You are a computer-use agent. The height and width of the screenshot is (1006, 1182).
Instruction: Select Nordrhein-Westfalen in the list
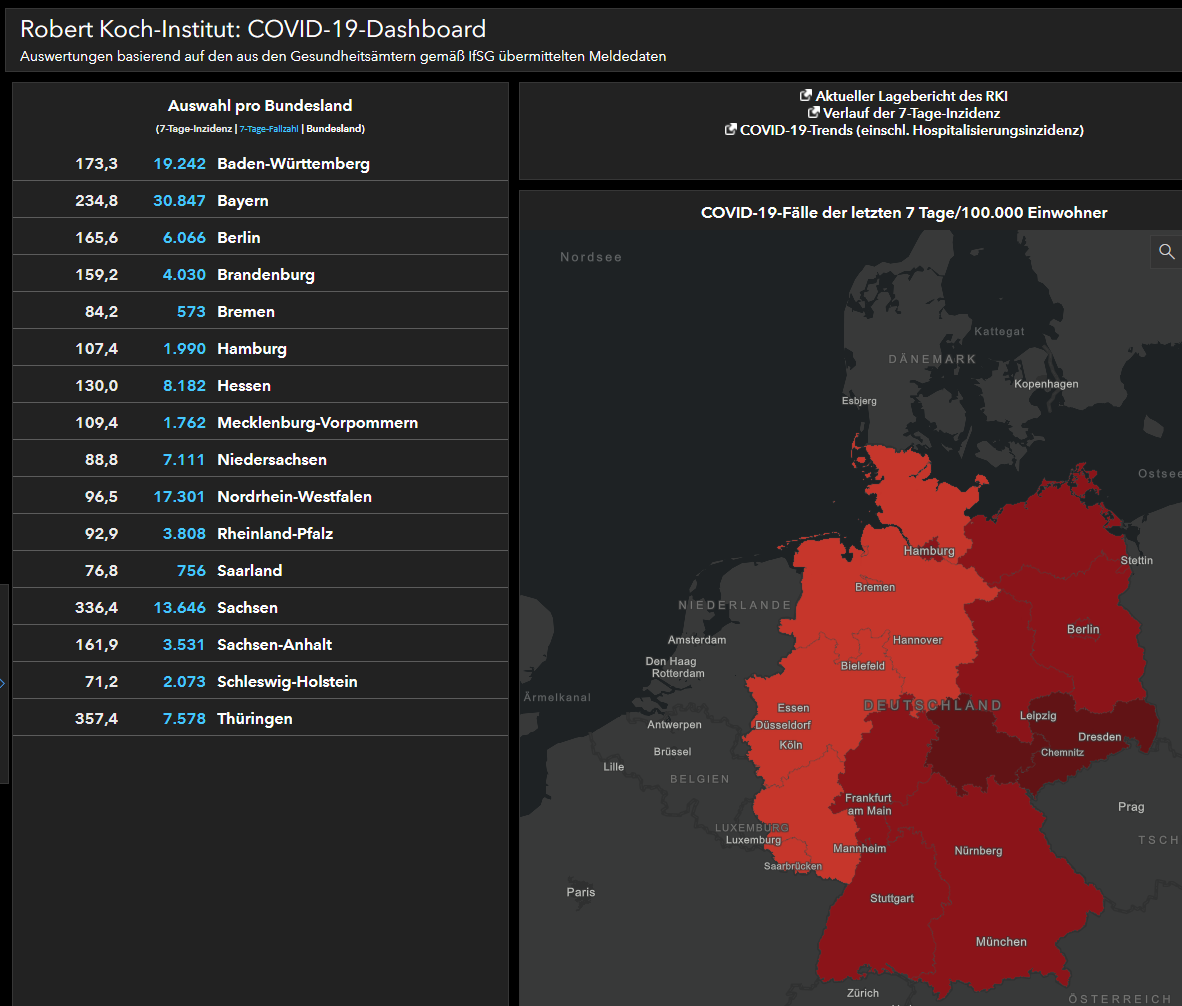point(294,497)
